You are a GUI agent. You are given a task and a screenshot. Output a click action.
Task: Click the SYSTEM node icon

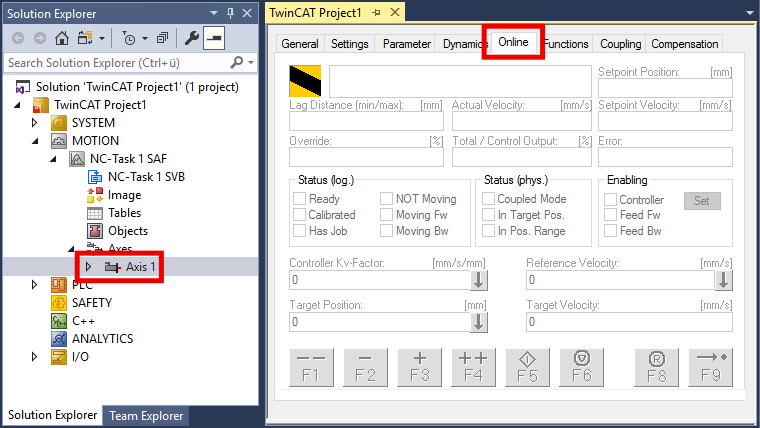tap(59, 123)
